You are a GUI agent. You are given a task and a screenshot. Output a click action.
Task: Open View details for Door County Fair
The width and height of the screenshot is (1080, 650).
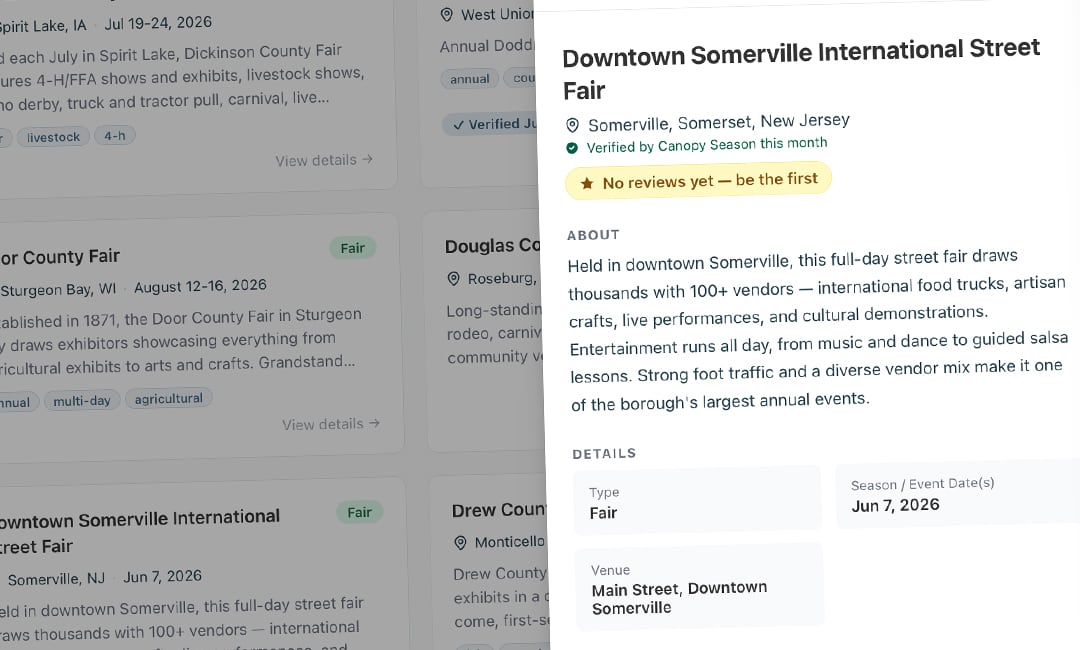331,424
